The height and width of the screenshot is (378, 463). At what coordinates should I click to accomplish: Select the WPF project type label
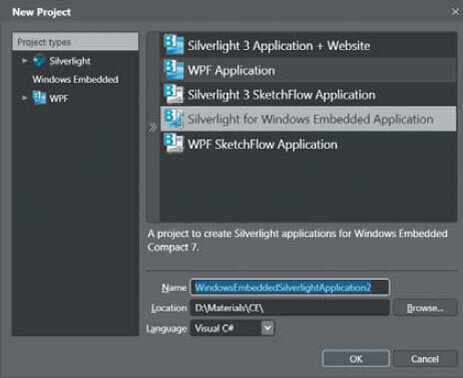coord(59,98)
